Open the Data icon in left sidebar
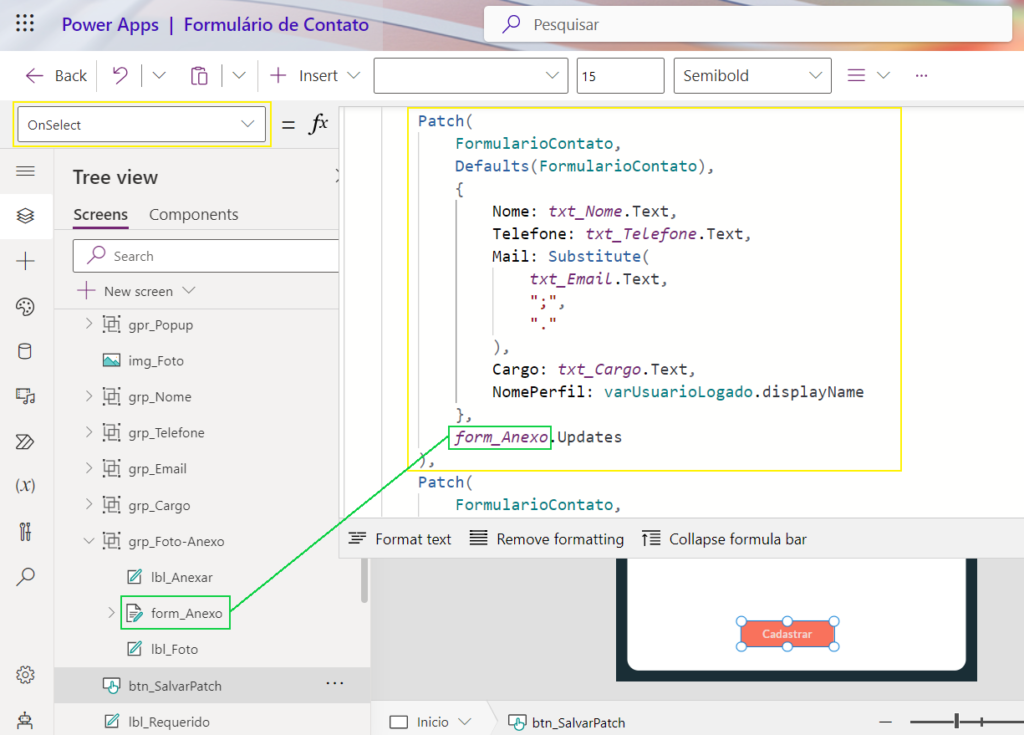 click(25, 351)
